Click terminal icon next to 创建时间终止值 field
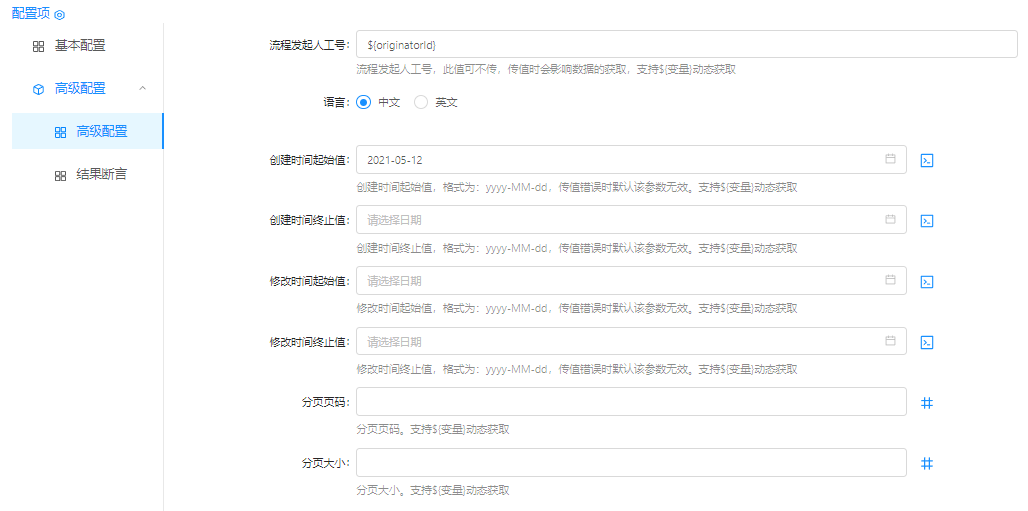1028x511 pixels. [926, 221]
